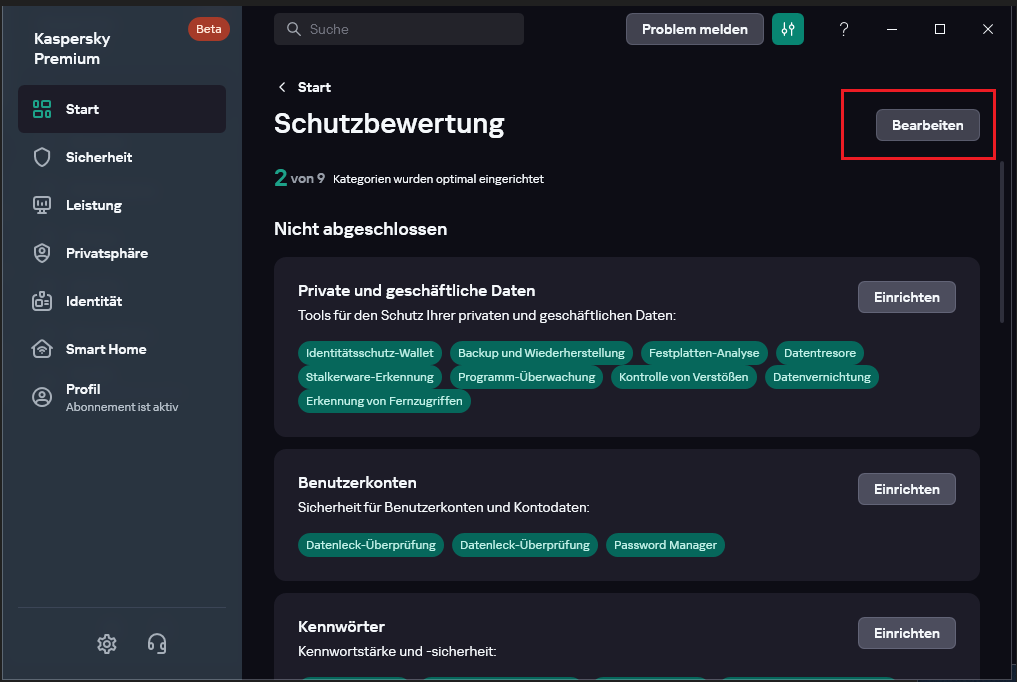
Task: Maximize the Kaspersky window
Action: [939, 29]
